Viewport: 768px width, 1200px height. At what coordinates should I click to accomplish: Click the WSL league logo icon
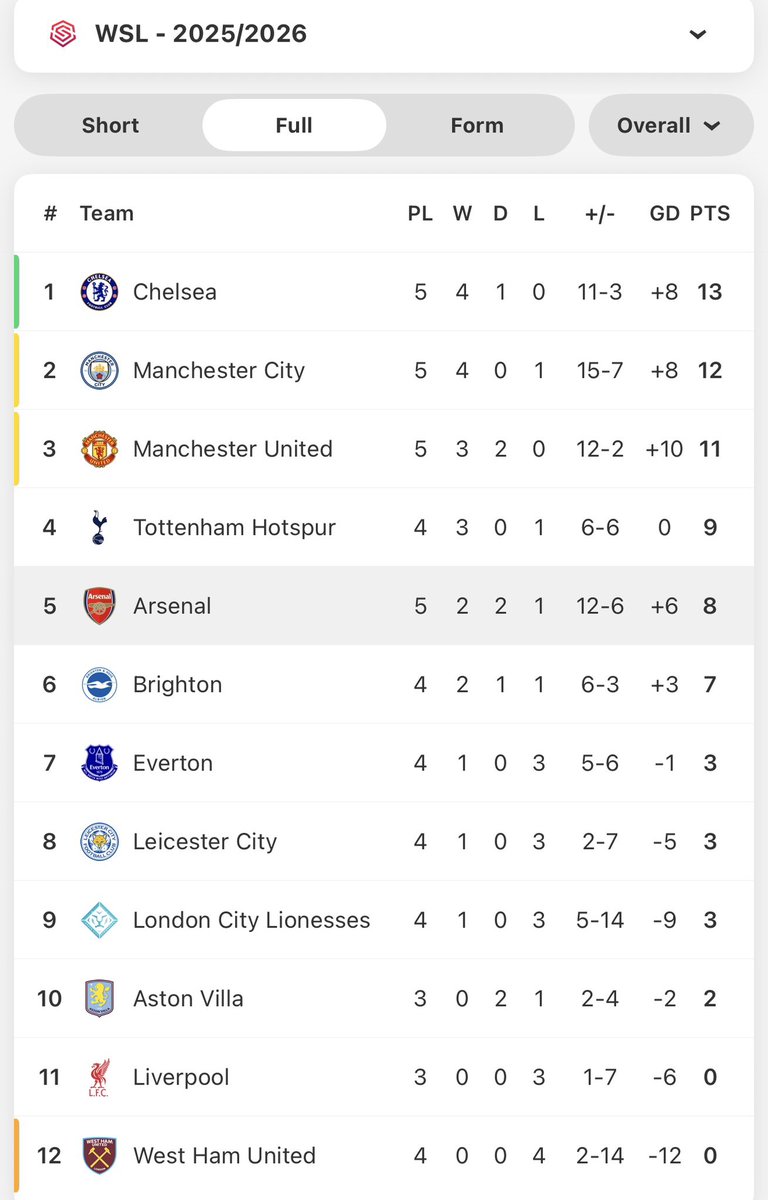(x=62, y=34)
